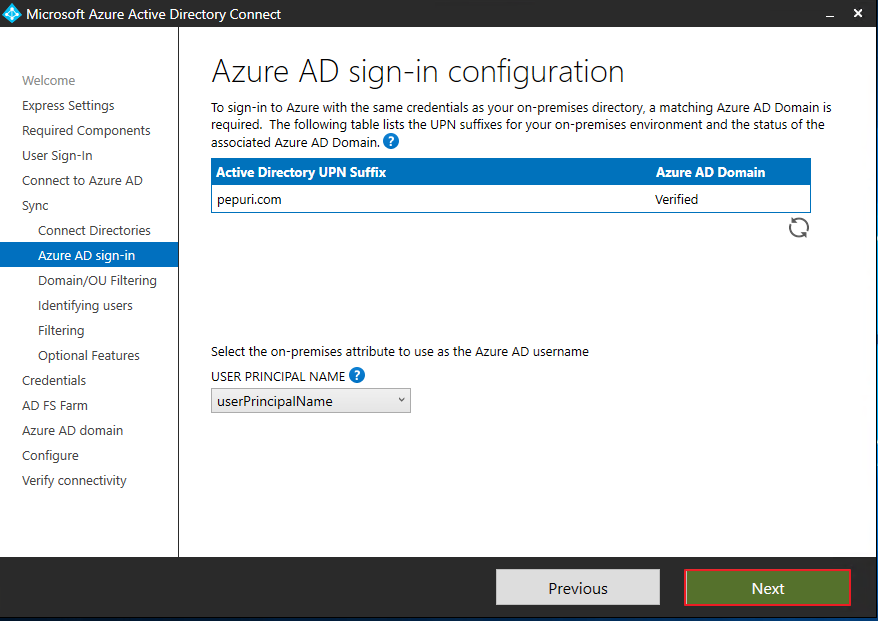The image size is (878, 621).
Task: Open Connect to Azure AD step
Action: coord(82,181)
